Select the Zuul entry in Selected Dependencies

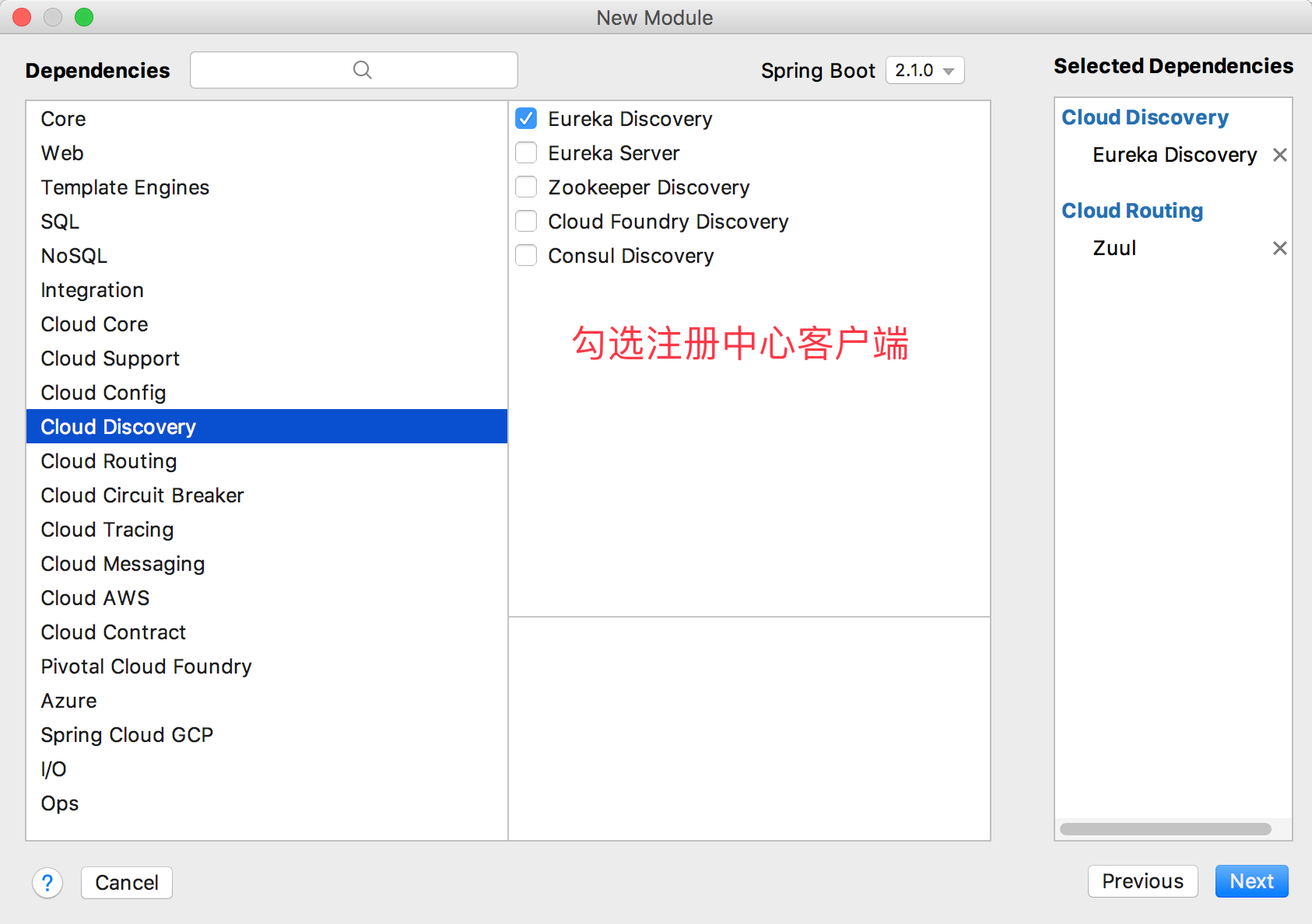point(1114,248)
